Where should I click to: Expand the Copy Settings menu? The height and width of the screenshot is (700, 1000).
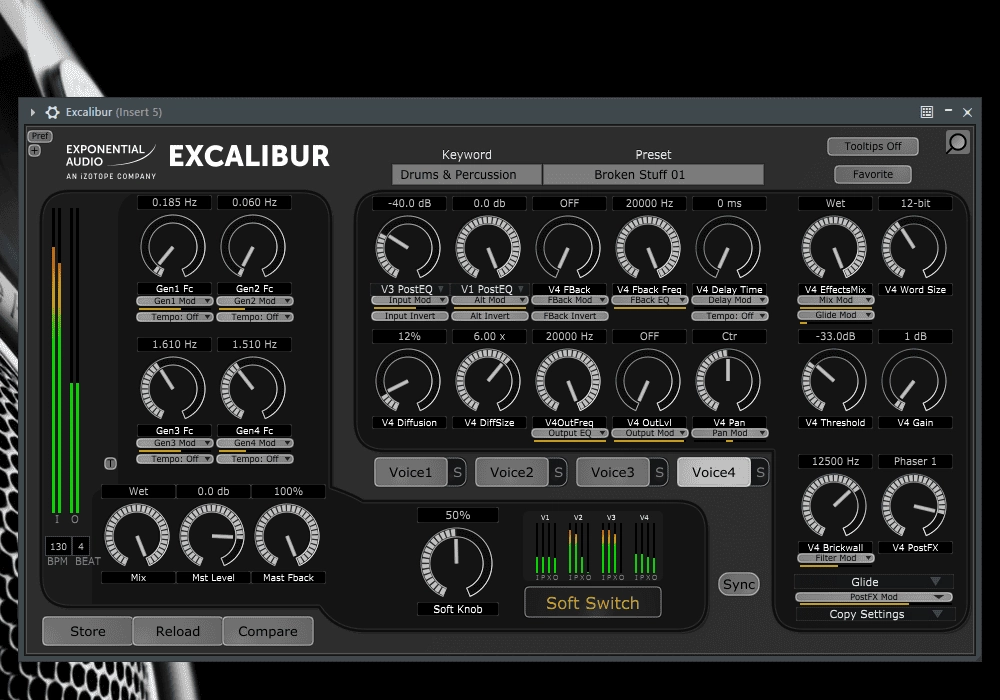click(875, 614)
